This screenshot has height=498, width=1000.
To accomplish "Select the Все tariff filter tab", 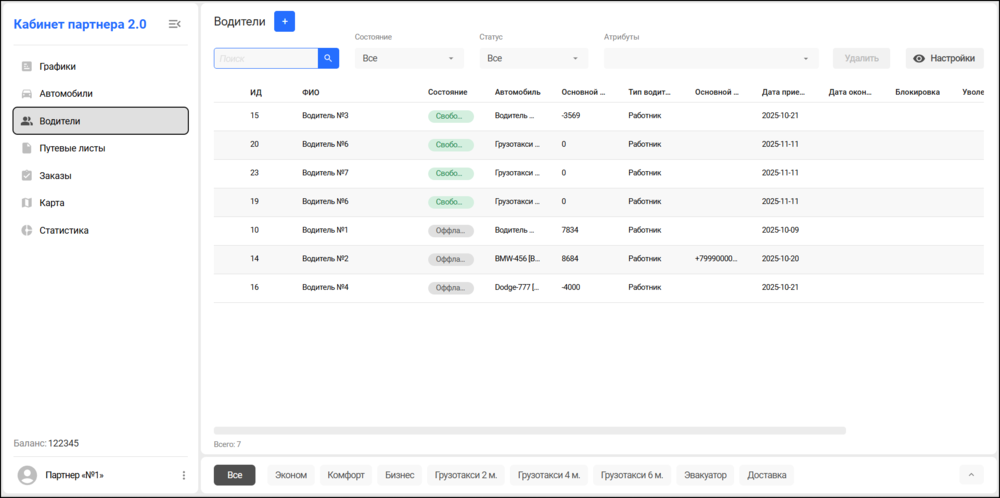I will (x=235, y=475).
